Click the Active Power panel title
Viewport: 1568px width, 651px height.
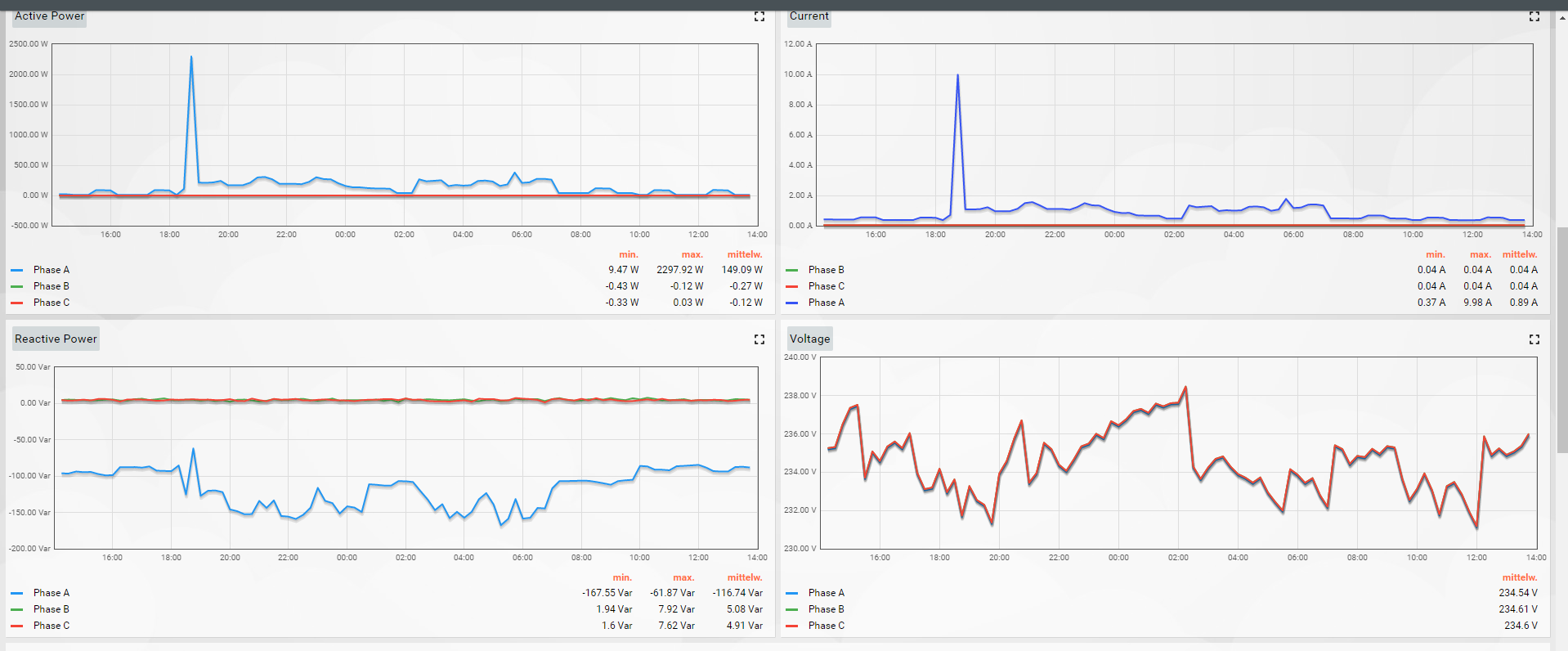[49, 16]
